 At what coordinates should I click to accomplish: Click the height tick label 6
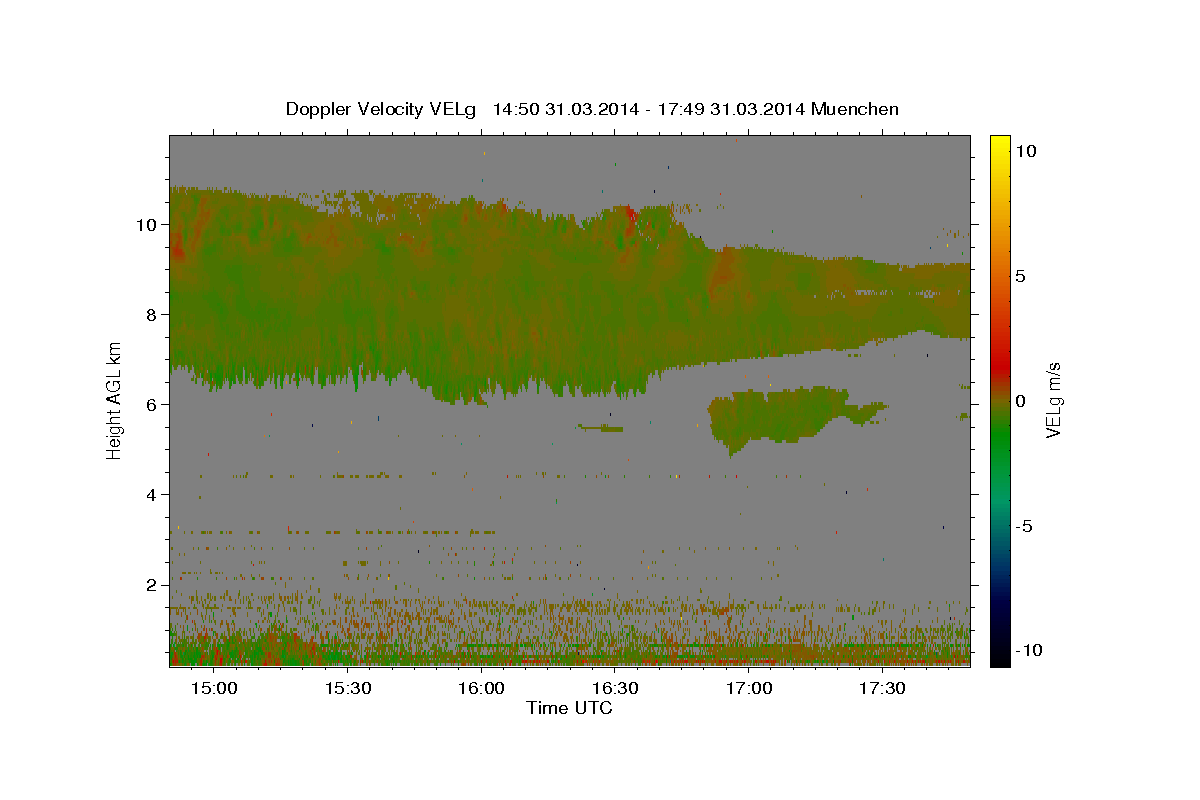tap(152, 404)
